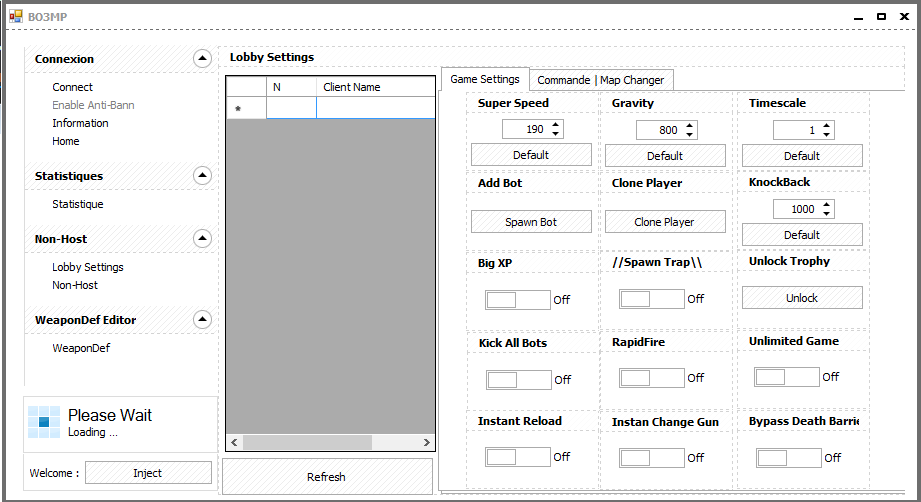Click left arrow of table scrollbar
Viewport: 921px width, 502px height.
234,442
